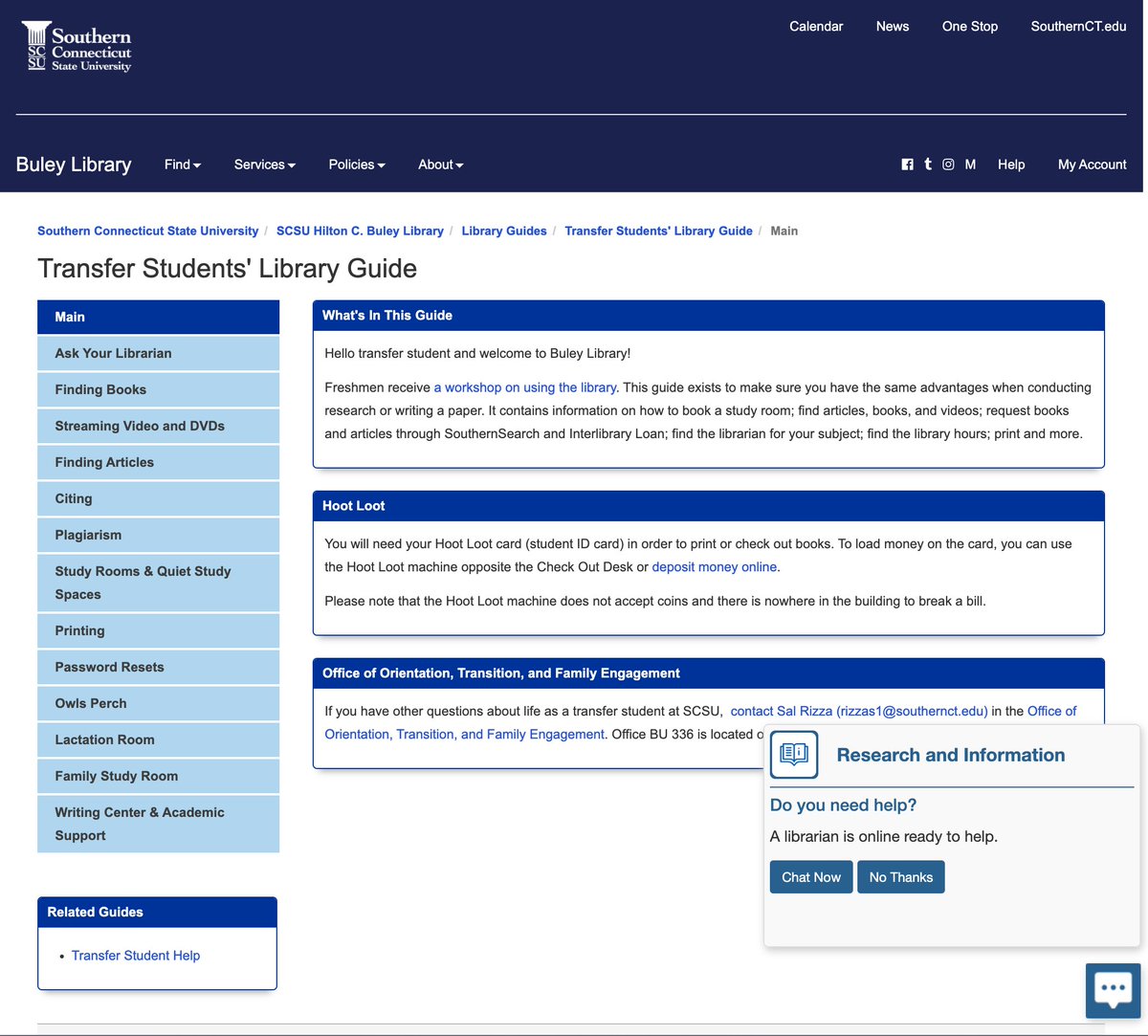Screen dimensions: 1148x1036
Task: Open the Citing page
Action: (158, 498)
